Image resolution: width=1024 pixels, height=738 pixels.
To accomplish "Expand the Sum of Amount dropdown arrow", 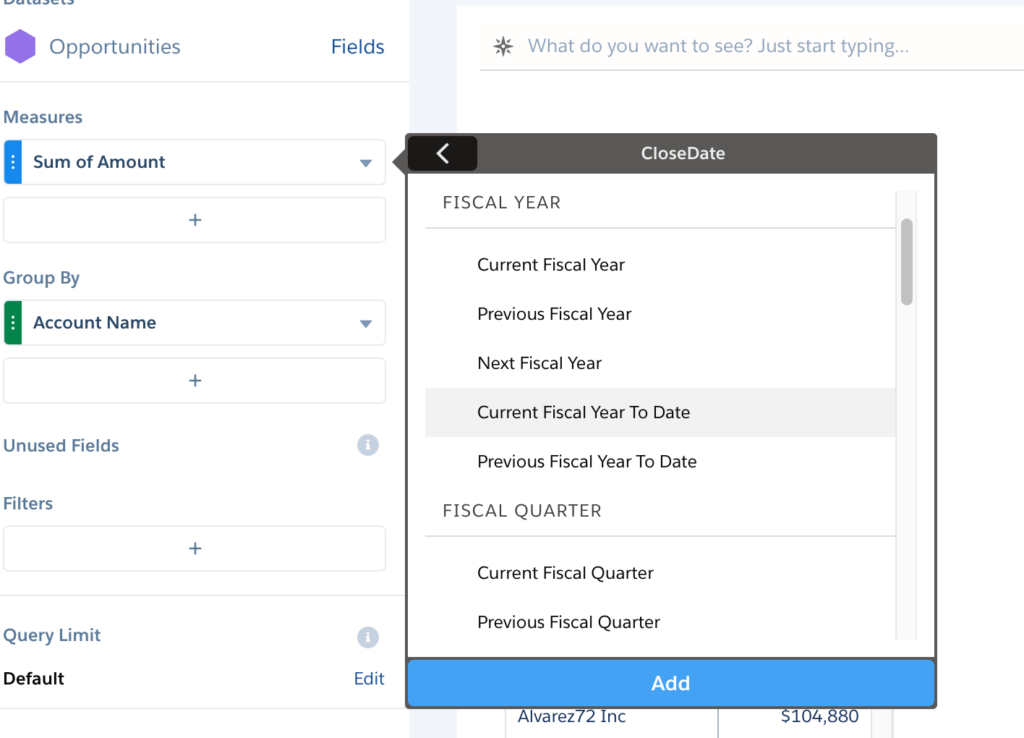I will tap(366, 163).
